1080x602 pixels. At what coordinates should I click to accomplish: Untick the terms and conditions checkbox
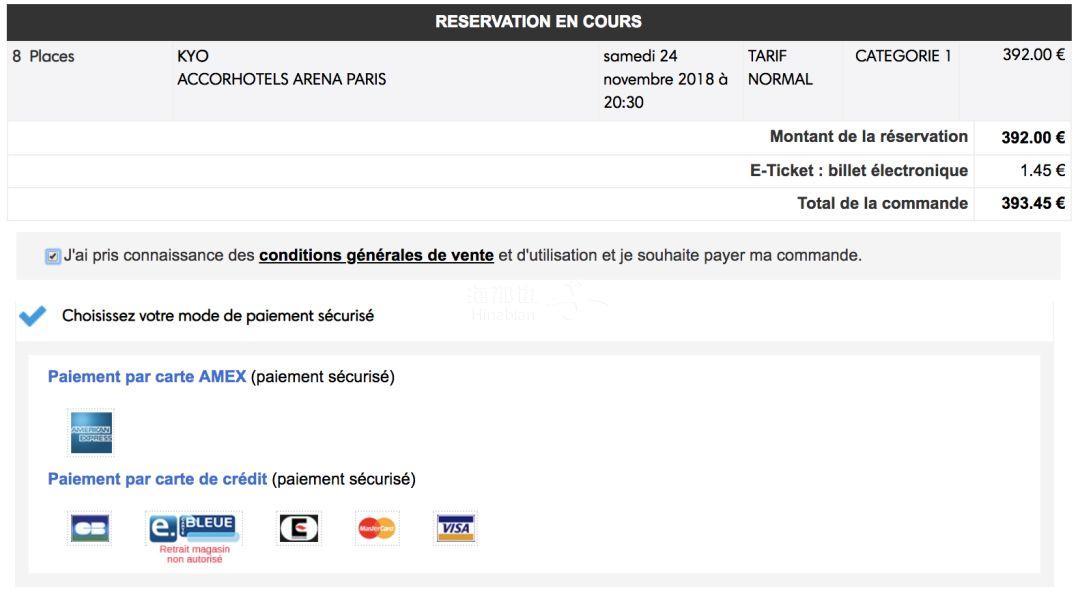(53, 256)
